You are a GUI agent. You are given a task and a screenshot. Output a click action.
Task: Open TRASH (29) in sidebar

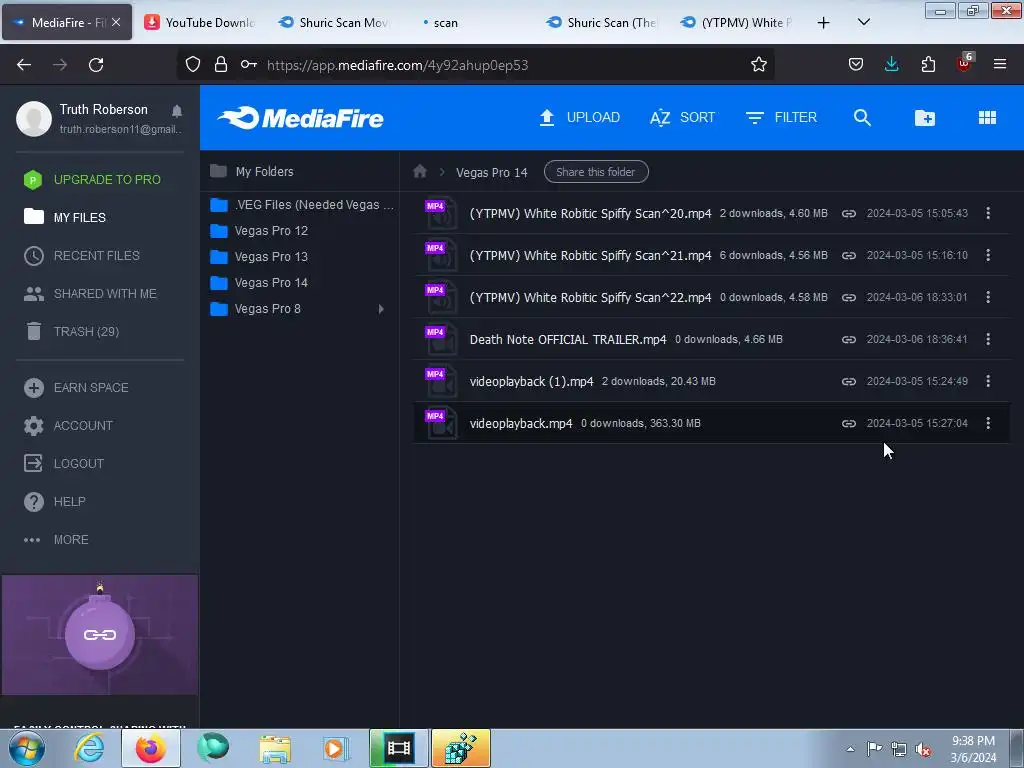[x=71, y=332]
